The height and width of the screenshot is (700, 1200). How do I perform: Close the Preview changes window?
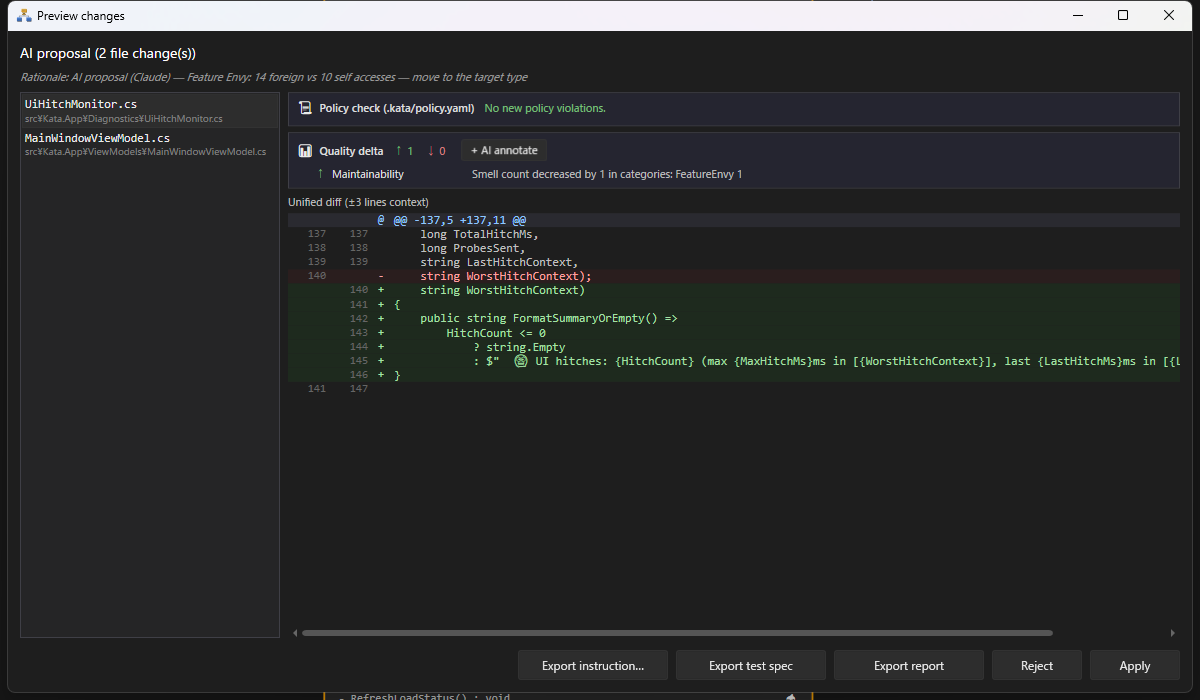pos(1169,15)
